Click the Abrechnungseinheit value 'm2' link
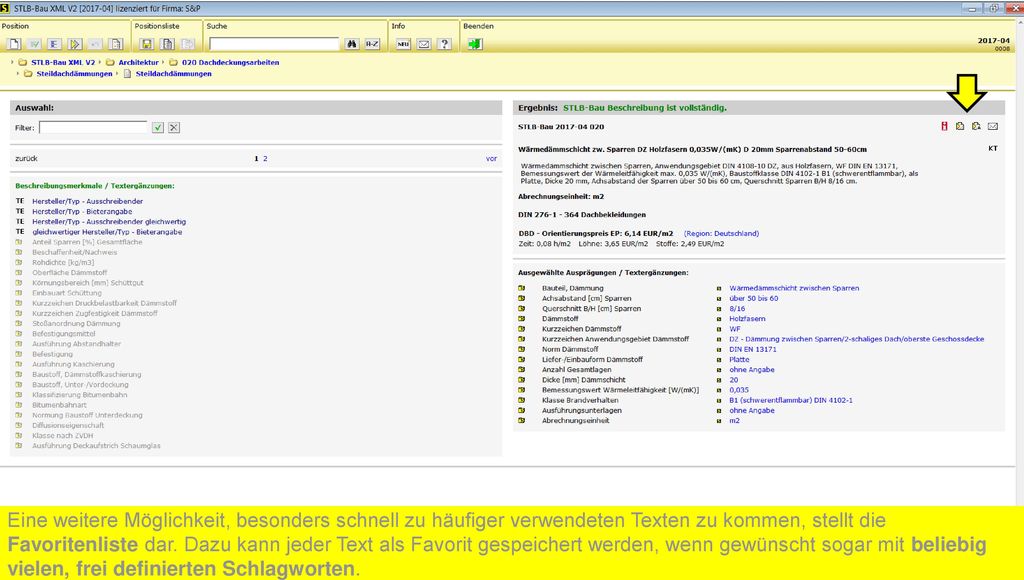 735,421
